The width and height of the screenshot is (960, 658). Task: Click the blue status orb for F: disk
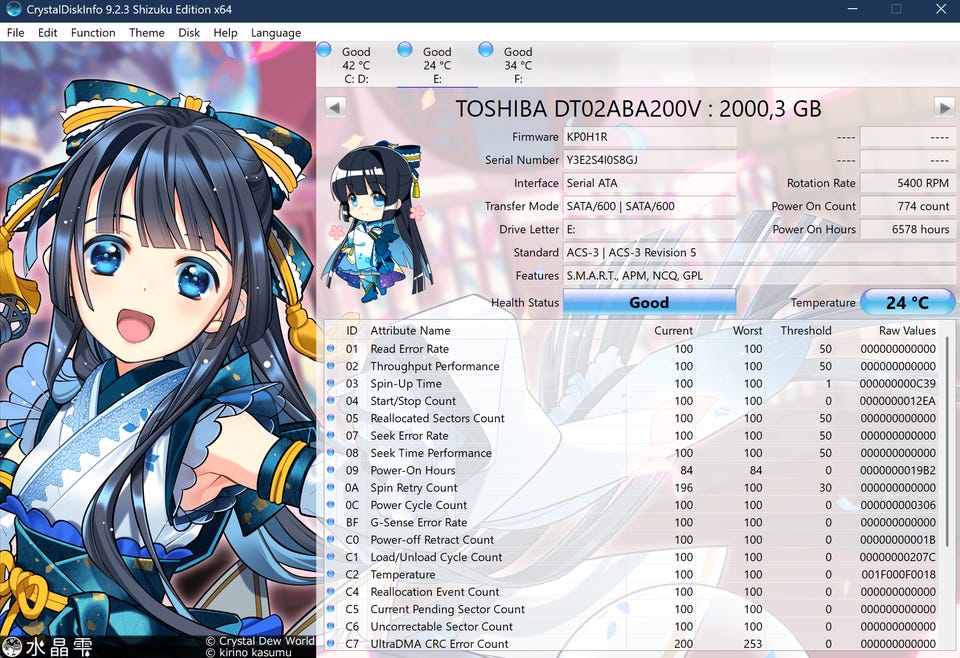pos(486,50)
